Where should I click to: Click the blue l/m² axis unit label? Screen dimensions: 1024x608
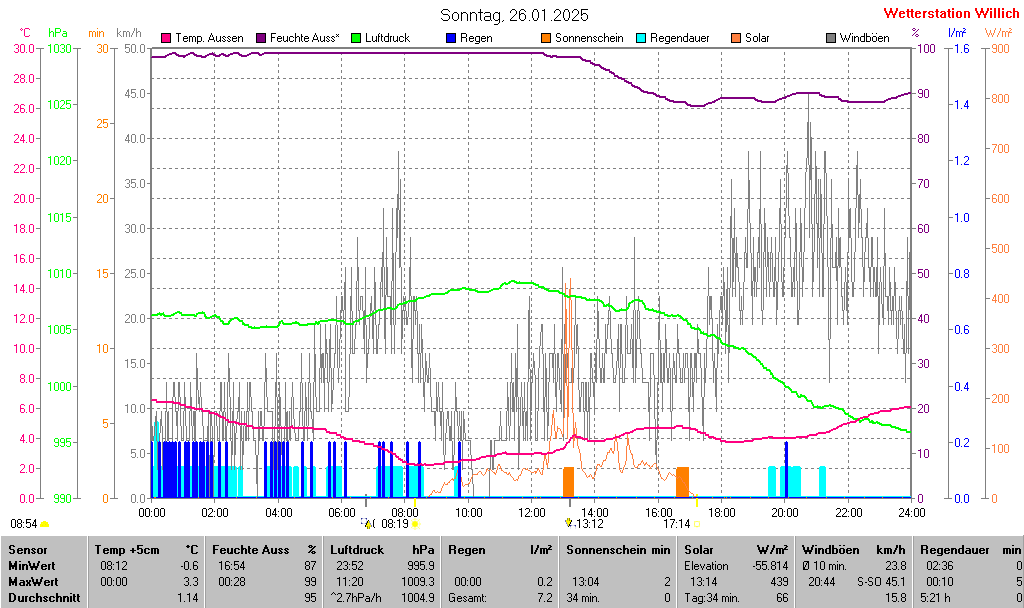[957, 33]
